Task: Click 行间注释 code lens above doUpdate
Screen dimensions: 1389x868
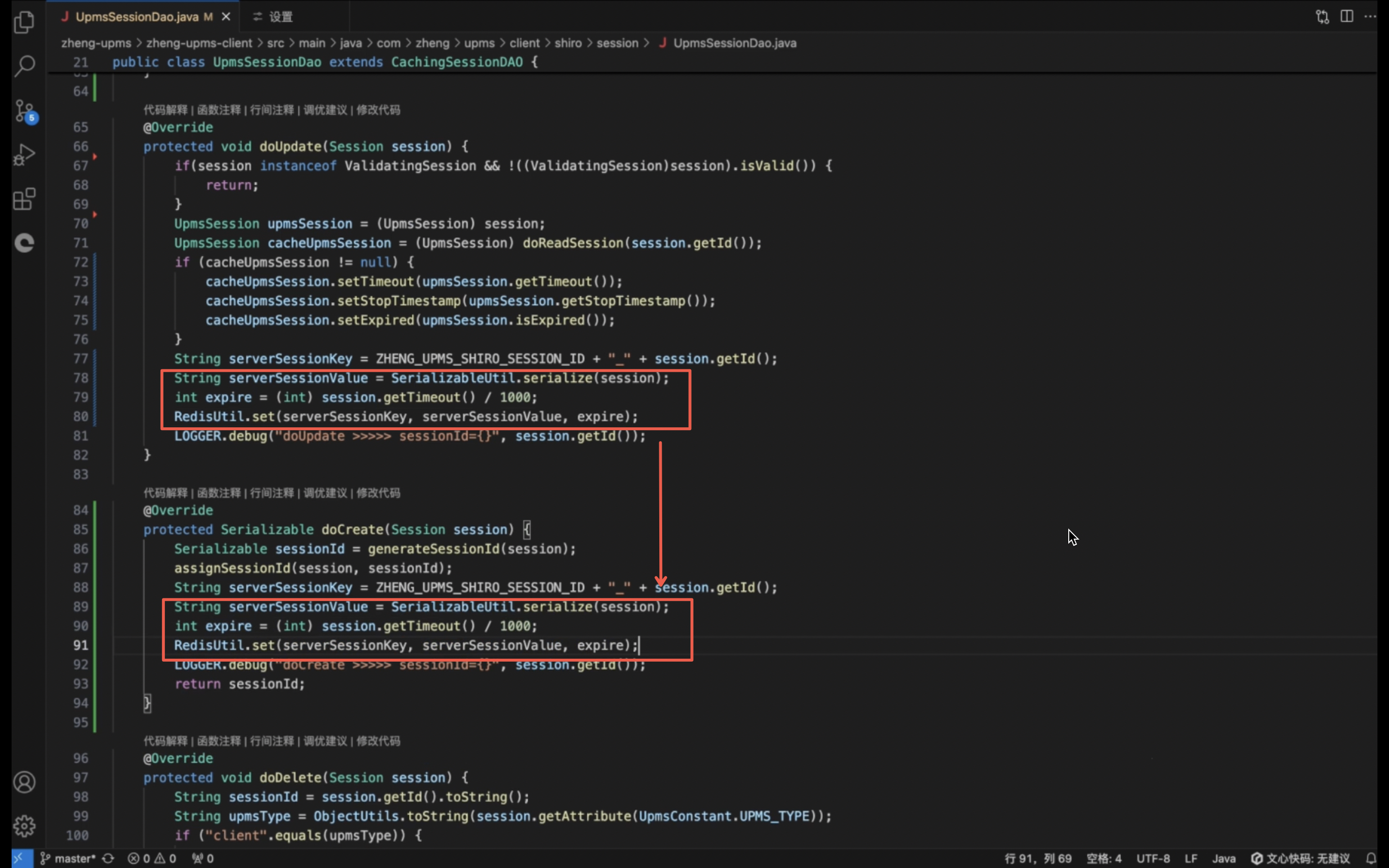Action: click(x=272, y=109)
